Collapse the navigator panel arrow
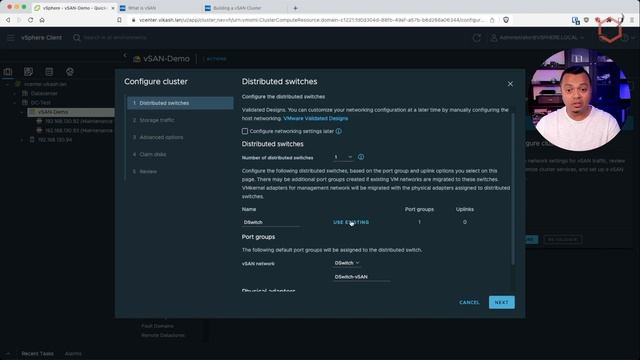Screen dimensions: 640x360 point(125,55)
